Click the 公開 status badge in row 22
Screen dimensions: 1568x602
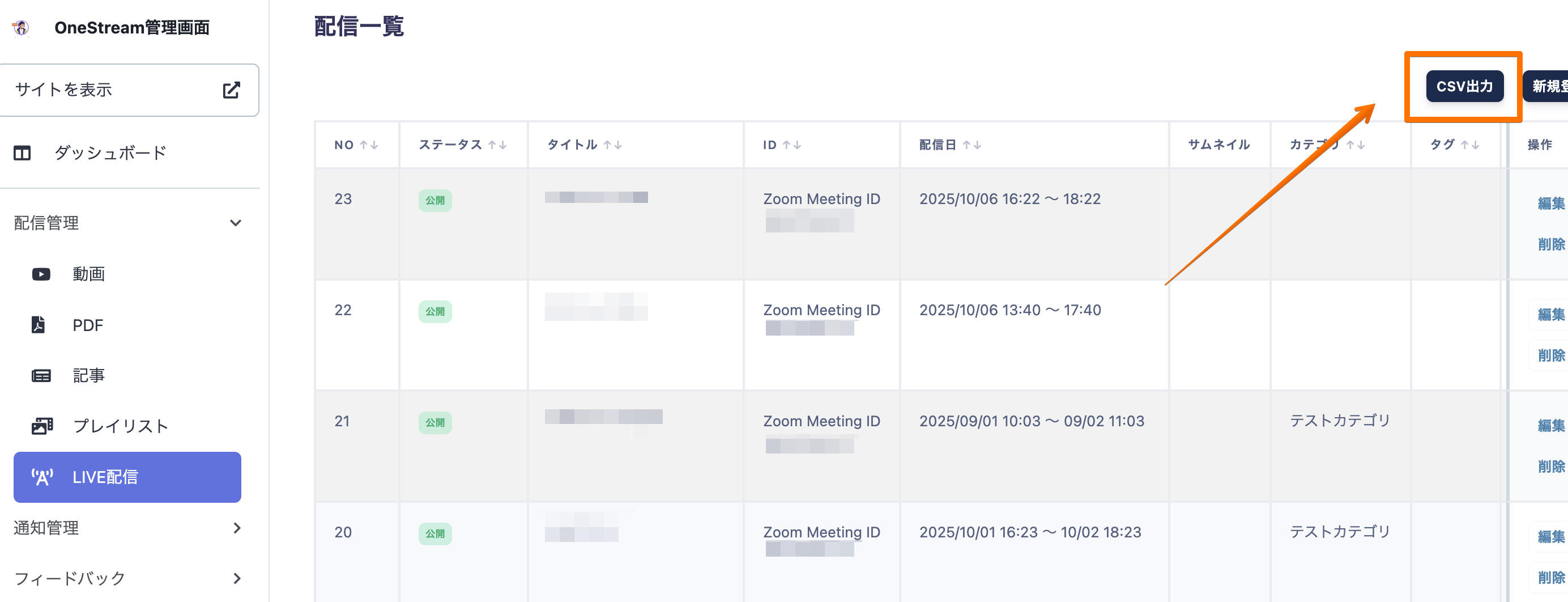pos(434,311)
